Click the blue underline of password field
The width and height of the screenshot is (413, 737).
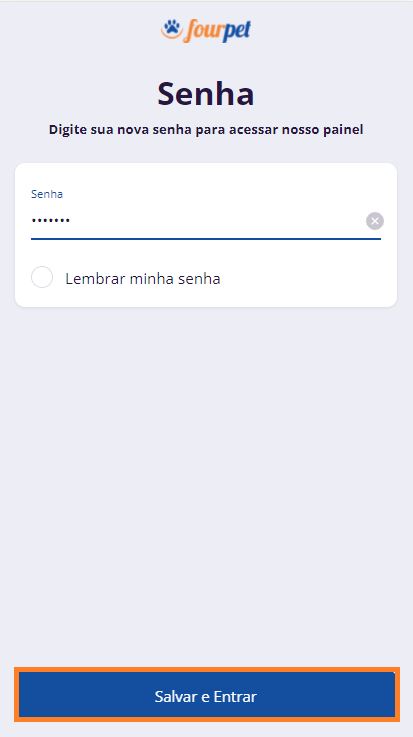[206, 239]
